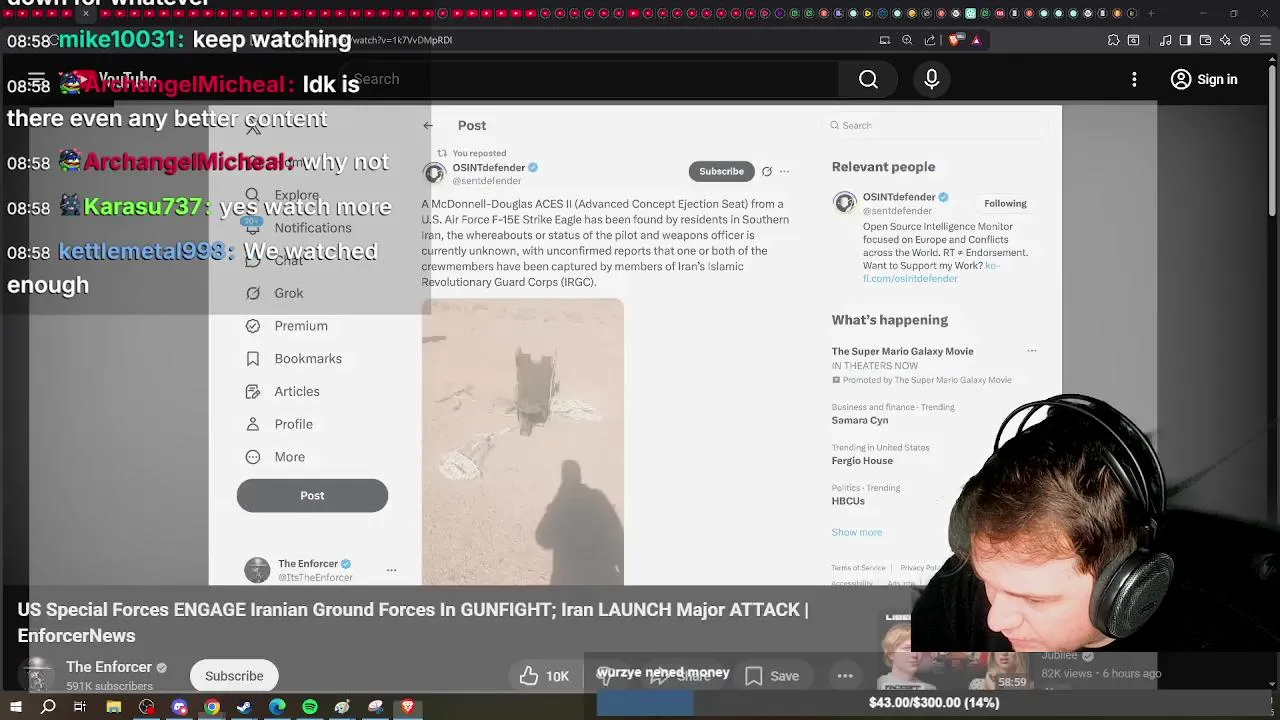Open account menu dots beside The Enforcer
The height and width of the screenshot is (720, 1280).
[x=391, y=570]
